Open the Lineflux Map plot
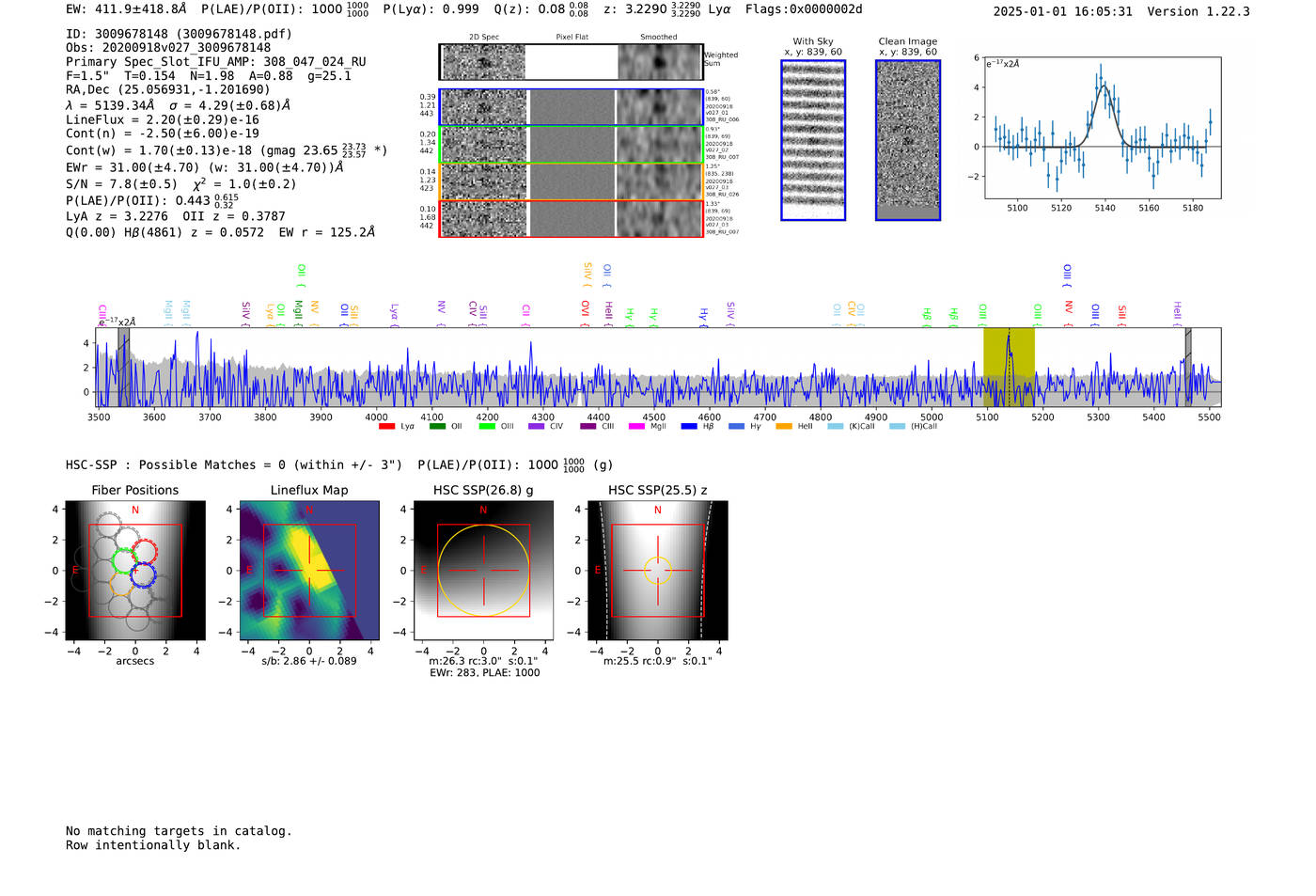 pos(309,571)
